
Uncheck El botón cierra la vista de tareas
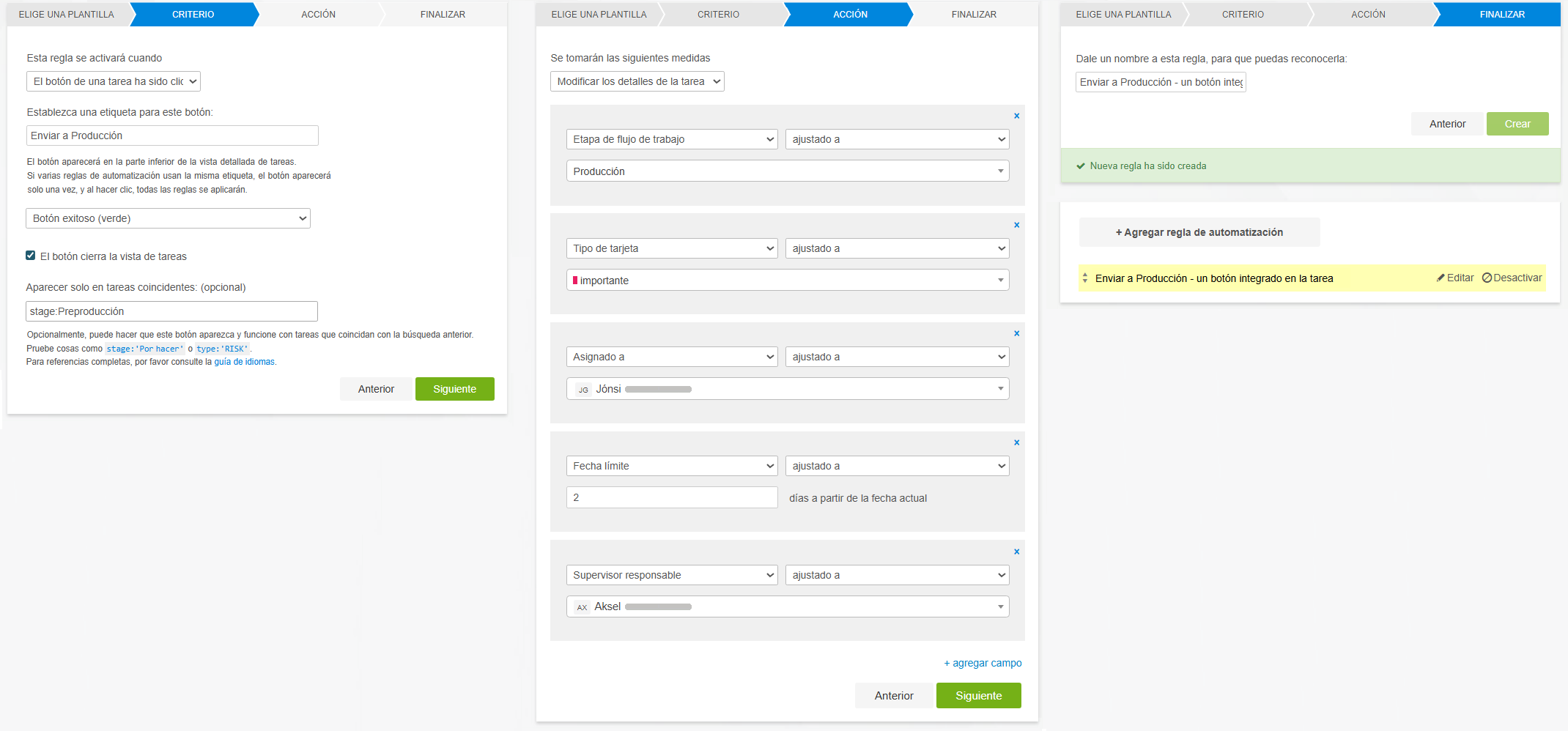(x=31, y=256)
